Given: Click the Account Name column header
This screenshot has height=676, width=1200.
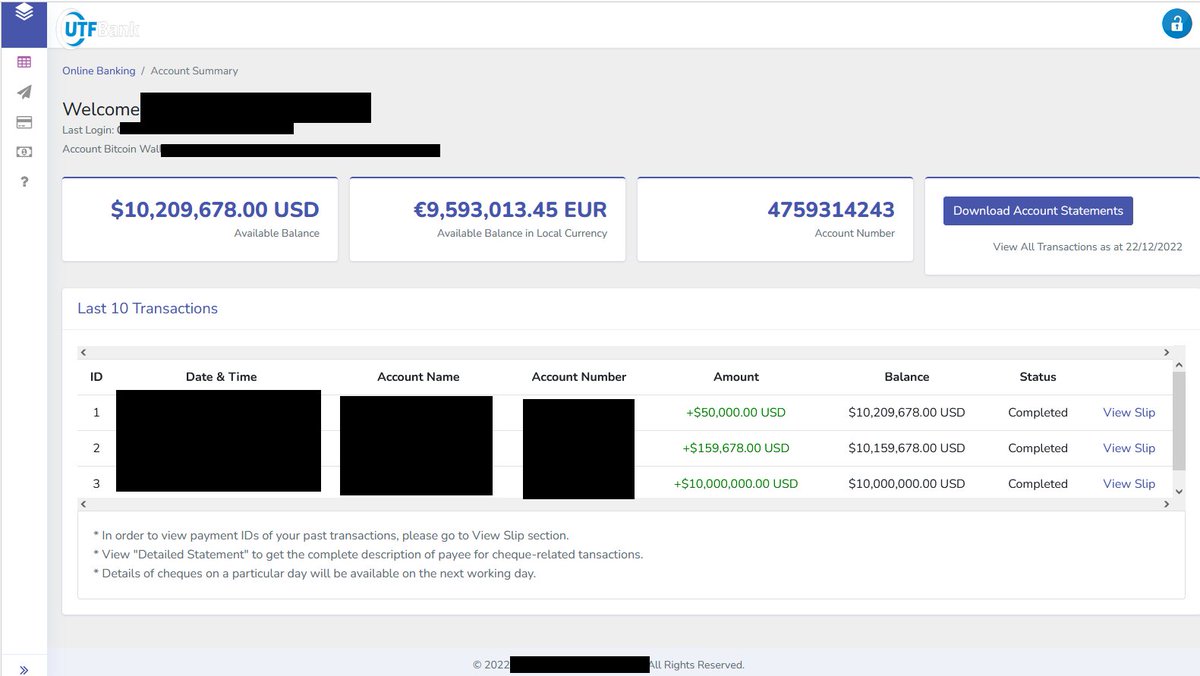Looking at the screenshot, I should (x=418, y=377).
